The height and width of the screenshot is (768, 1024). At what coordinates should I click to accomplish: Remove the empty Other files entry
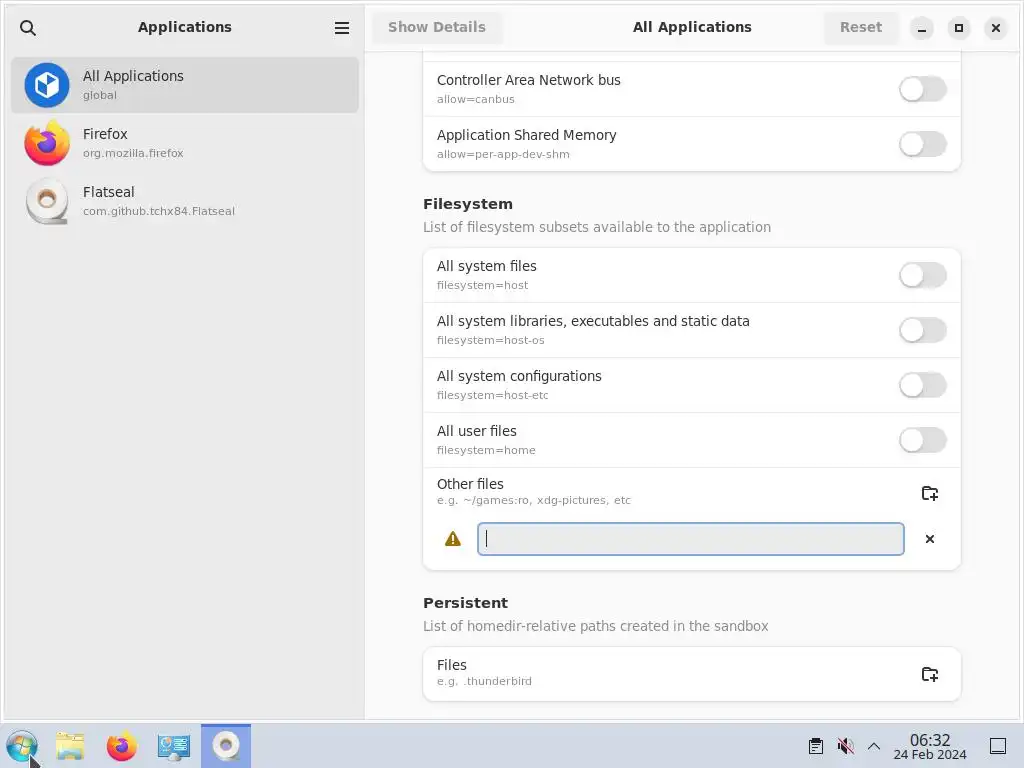930,539
